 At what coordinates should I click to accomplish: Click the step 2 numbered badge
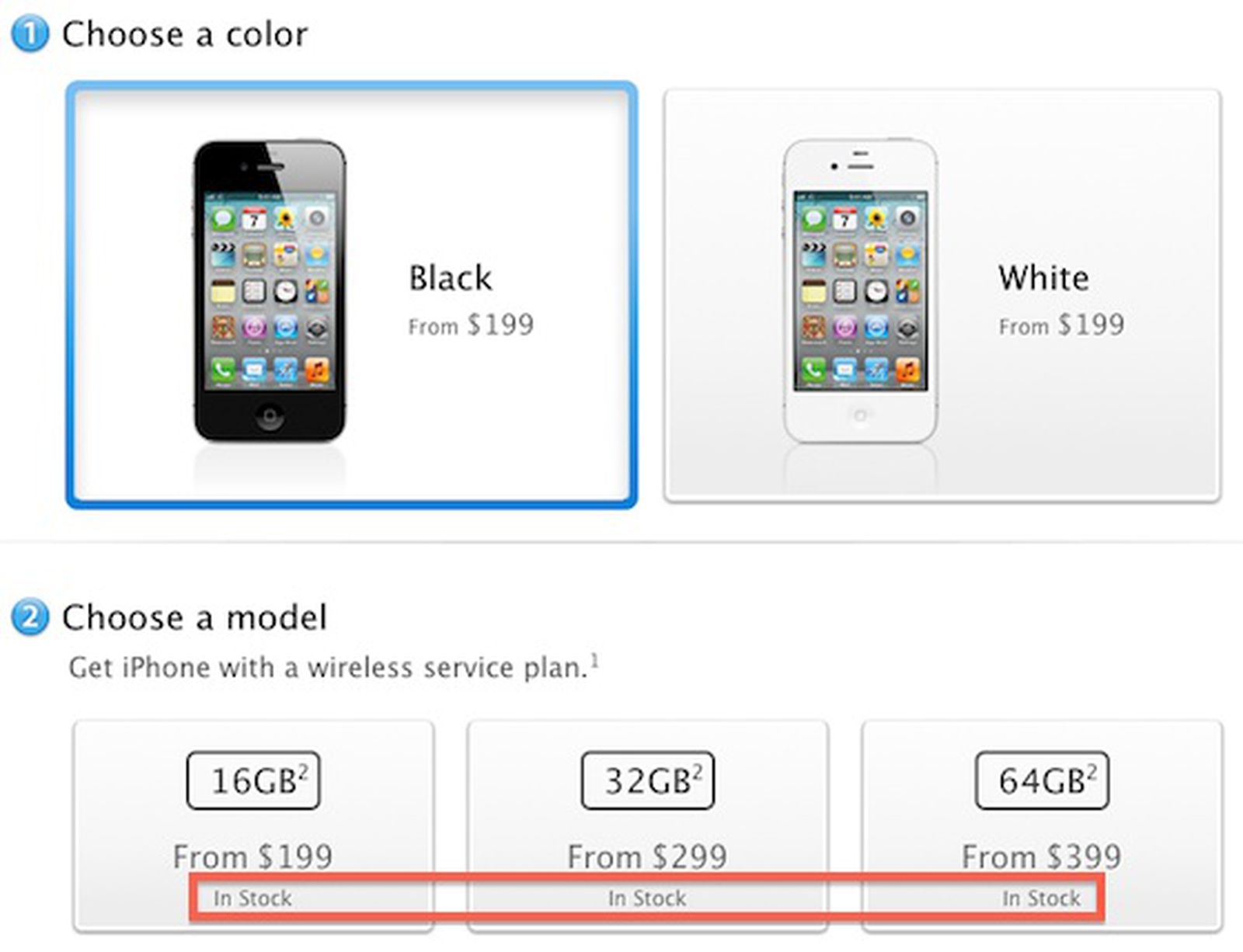click(27, 617)
